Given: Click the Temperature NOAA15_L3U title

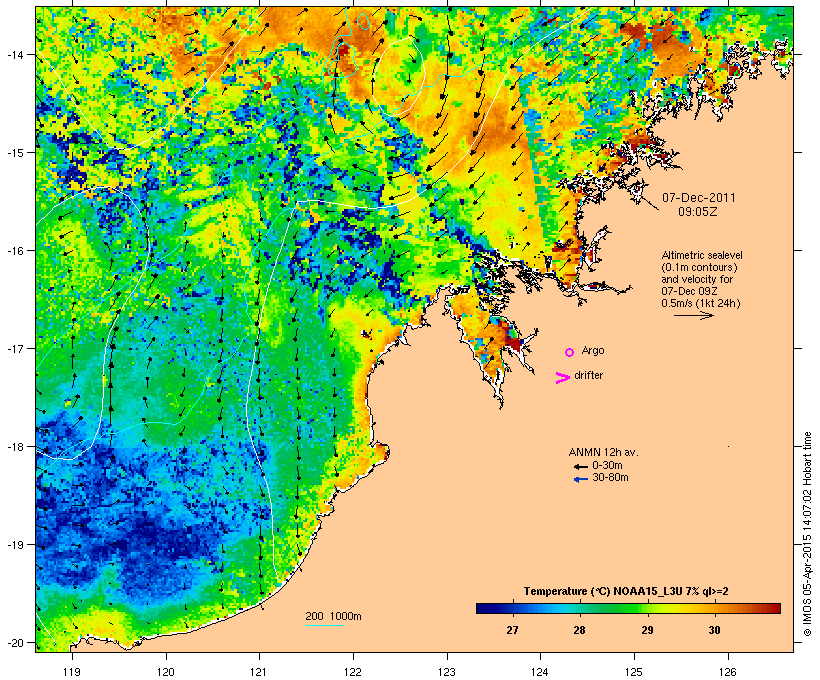Looking at the screenshot, I should pyautogui.click(x=626, y=591).
